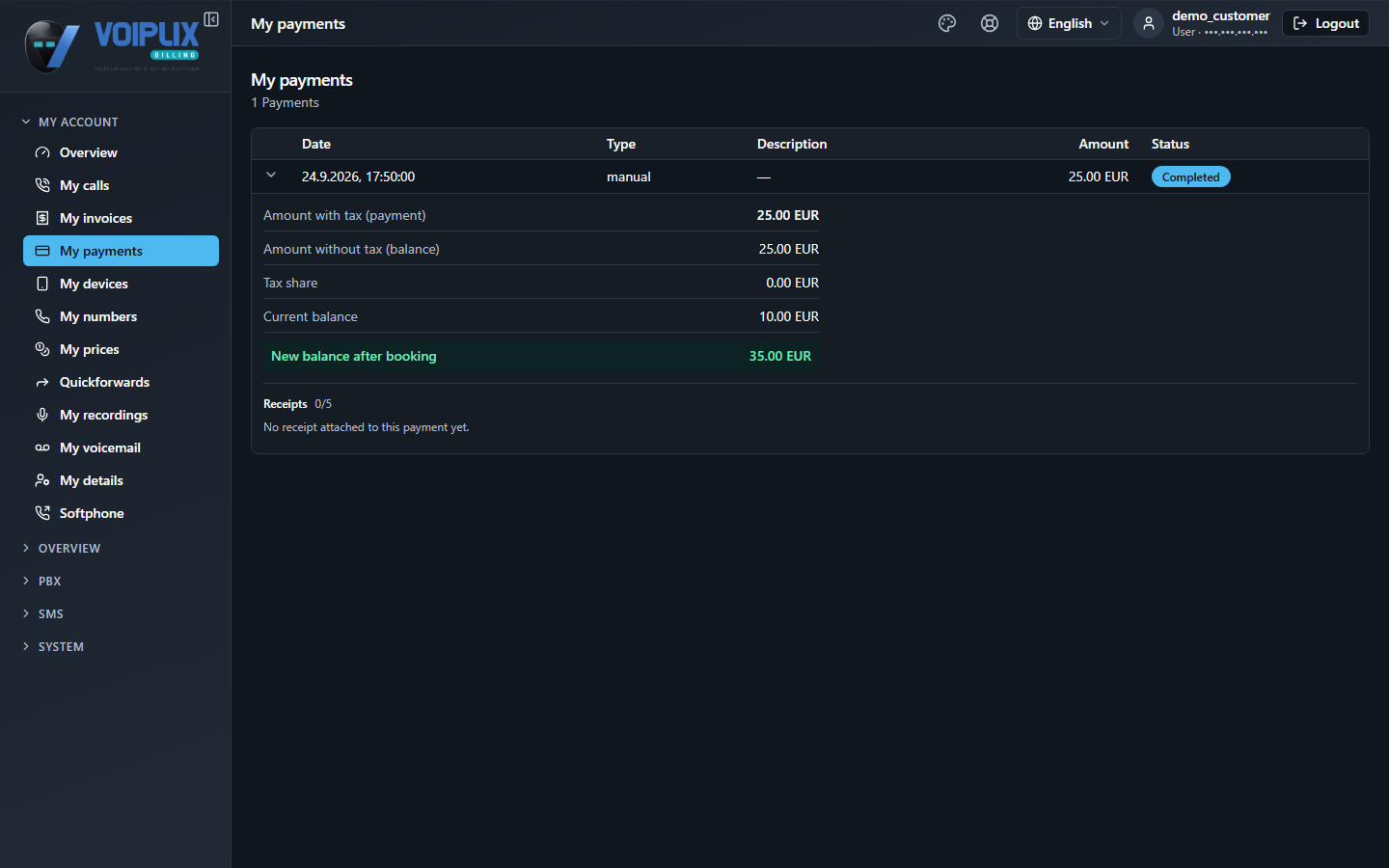Click the My prices coins icon
1389x868 pixels.
pos(42,349)
